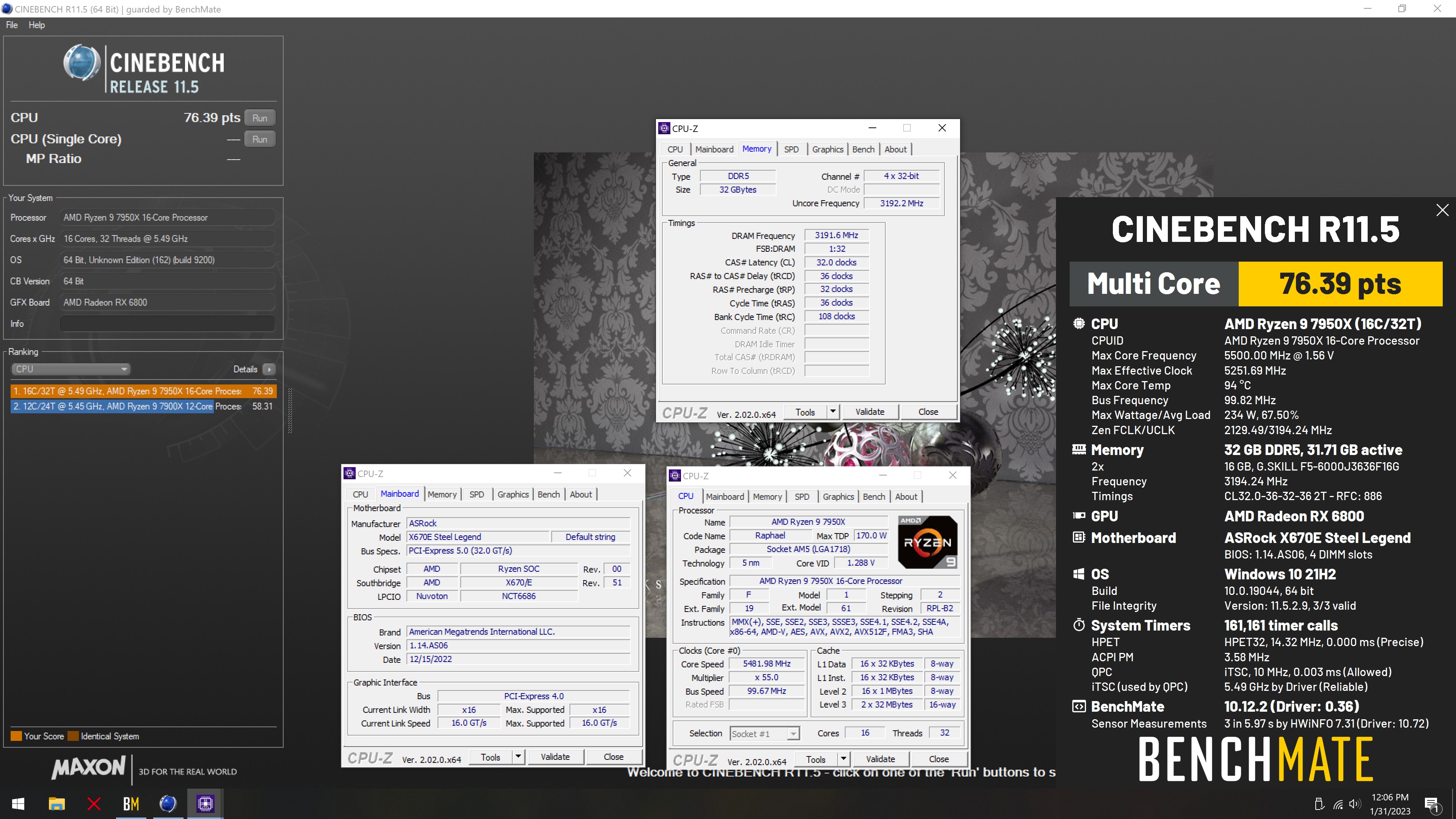Open Tools dropdown arrow in Memory CPU-Z window
This screenshot has height=819, width=1456.
pyautogui.click(x=833, y=412)
